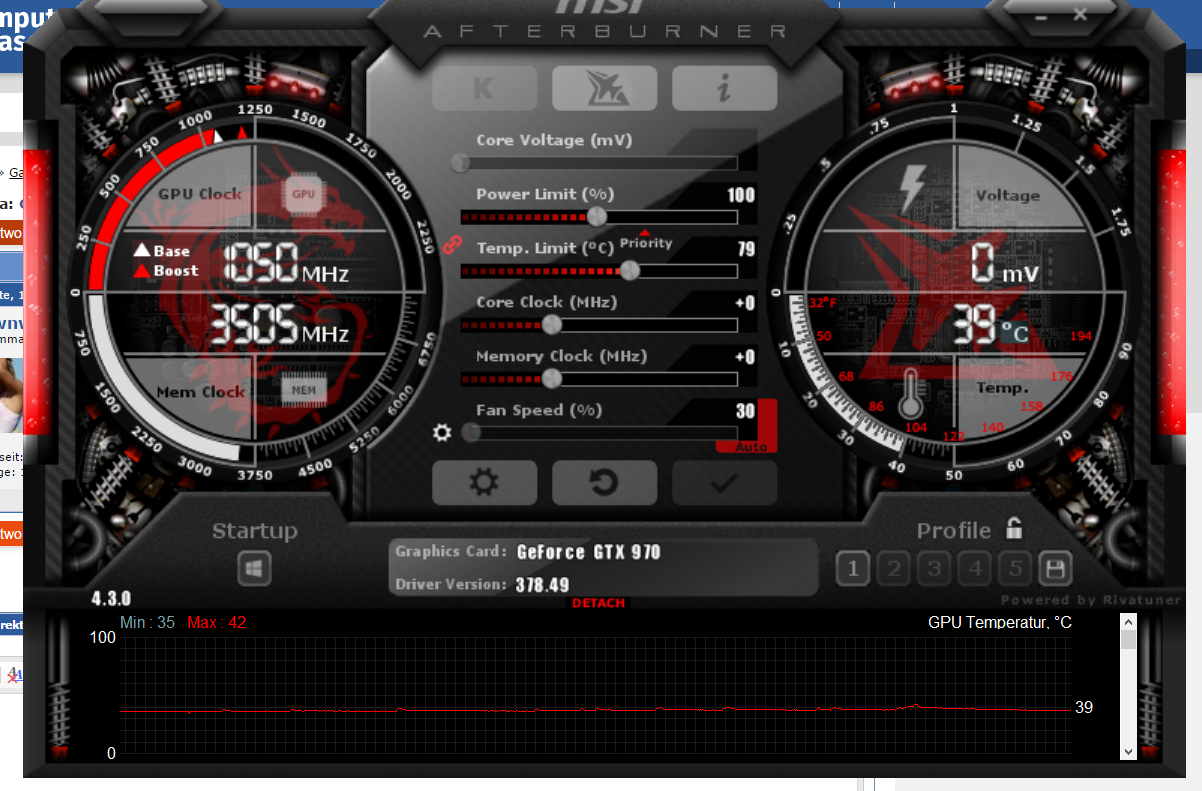Click the Power Limit slider handle
Image resolution: width=1202 pixels, height=791 pixels.
597,216
